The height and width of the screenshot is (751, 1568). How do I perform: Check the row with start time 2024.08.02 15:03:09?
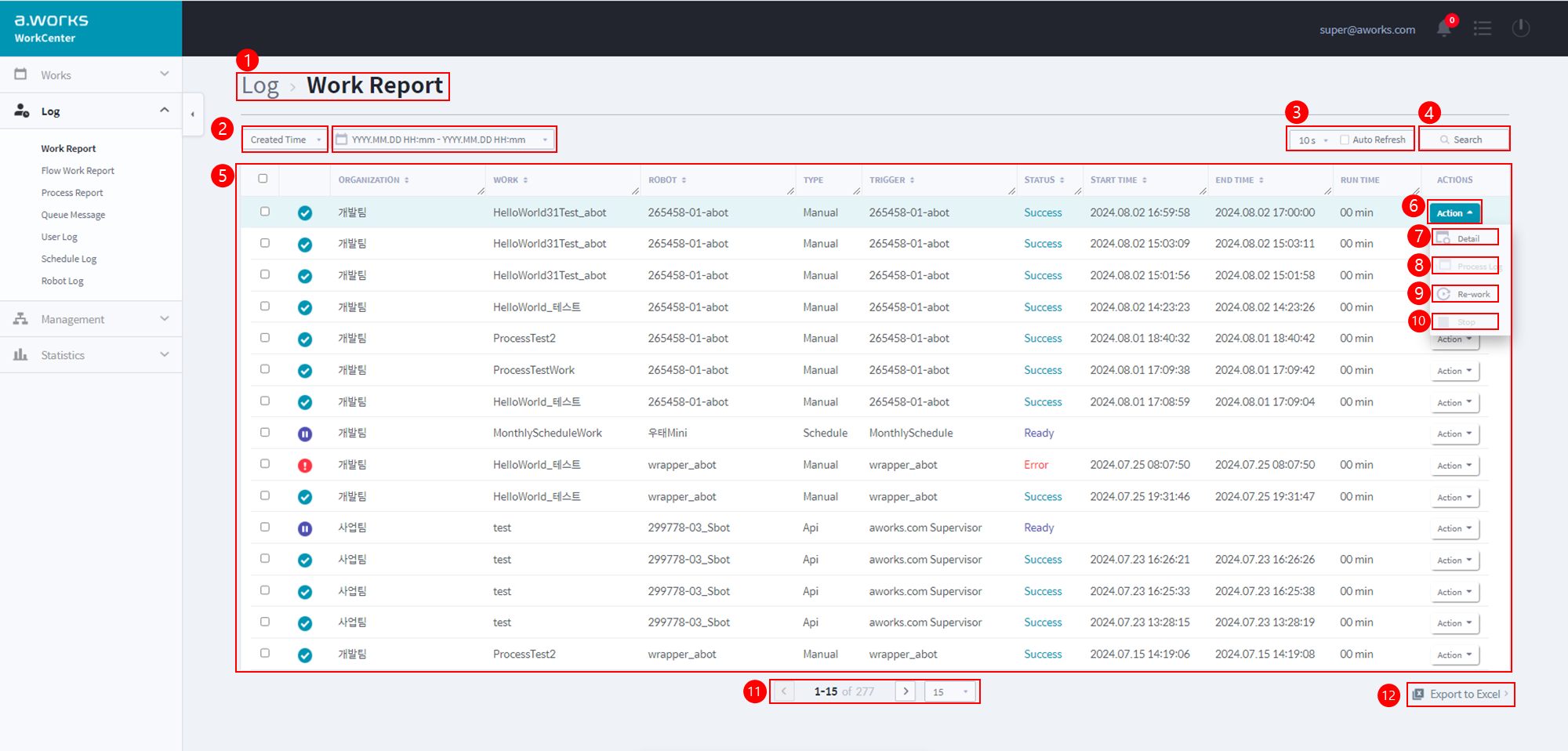[x=265, y=243]
